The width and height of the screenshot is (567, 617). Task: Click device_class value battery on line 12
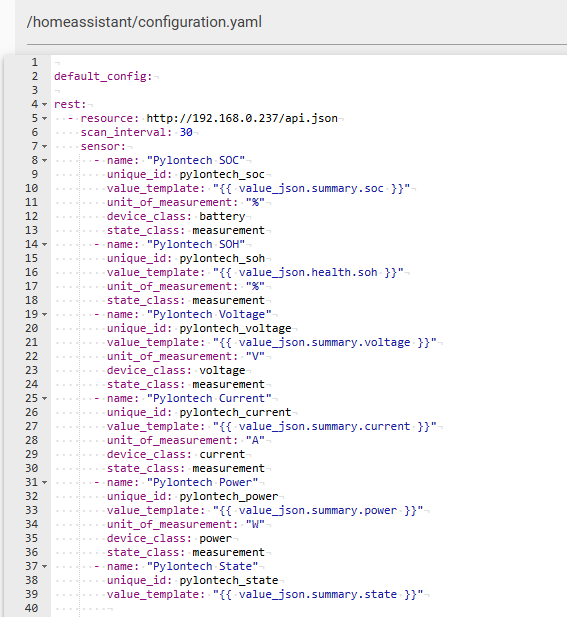coord(222,216)
